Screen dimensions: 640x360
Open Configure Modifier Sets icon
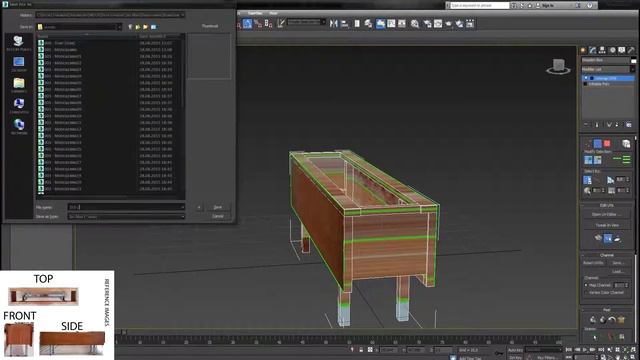629,125
